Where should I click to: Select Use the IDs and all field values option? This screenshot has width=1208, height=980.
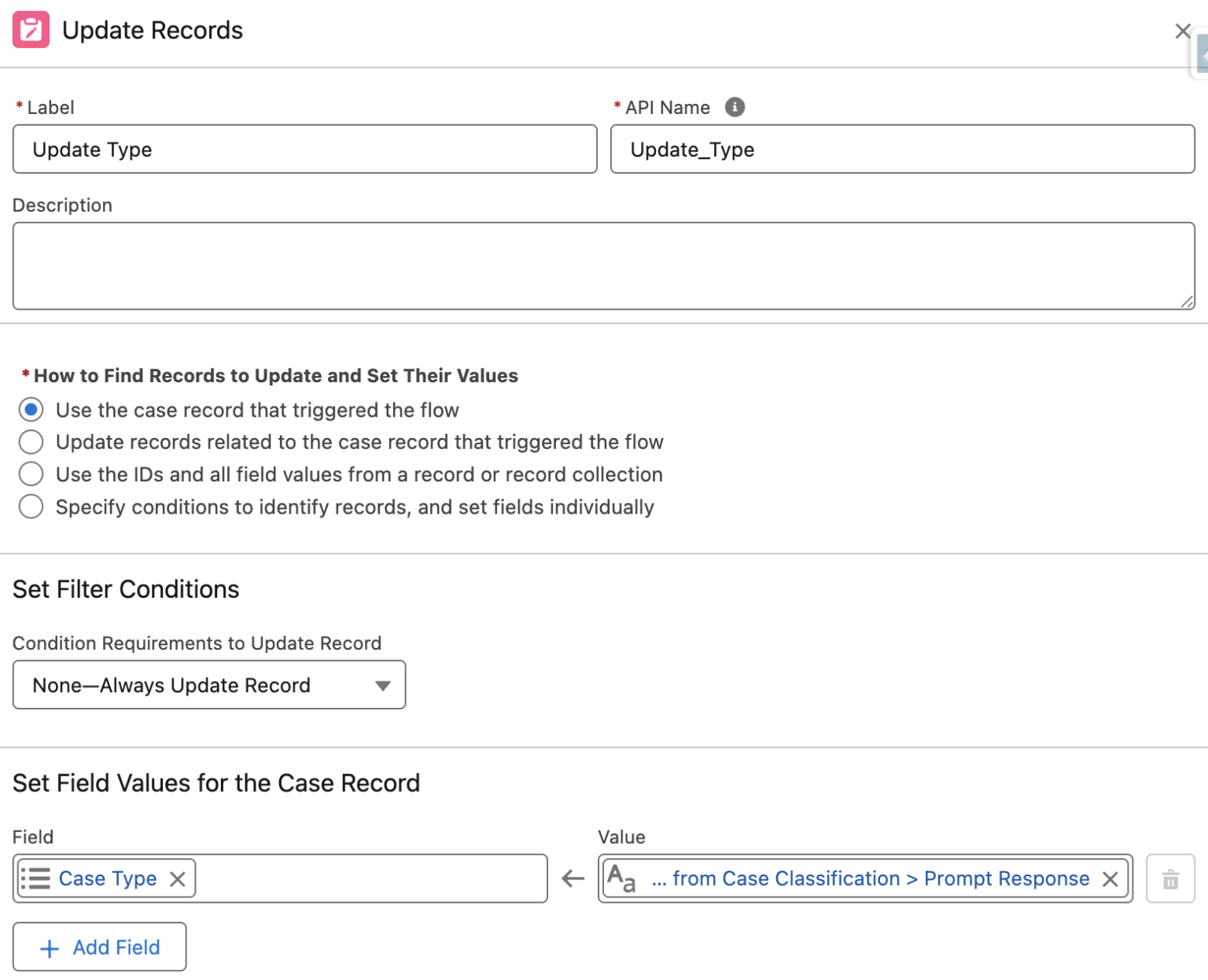(31, 474)
